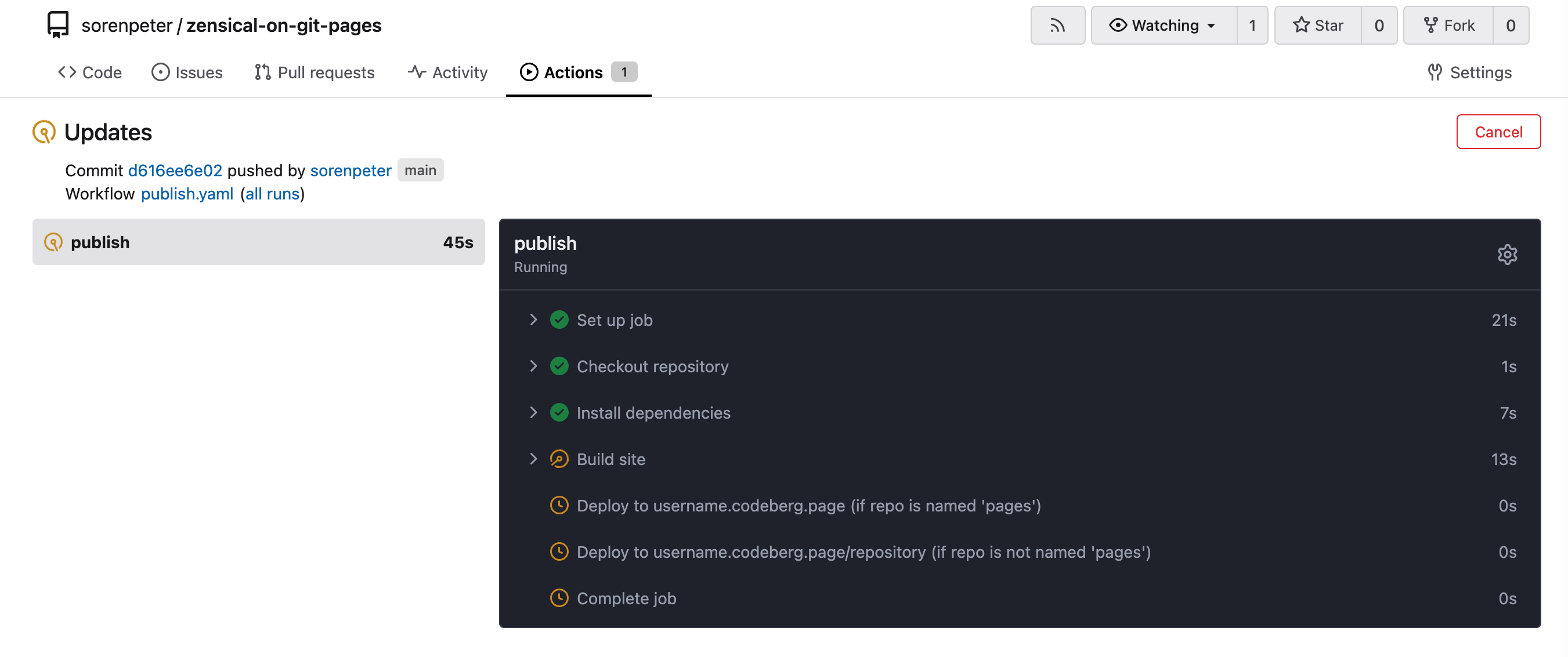Open commit d616ee6e02 link

click(175, 170)
